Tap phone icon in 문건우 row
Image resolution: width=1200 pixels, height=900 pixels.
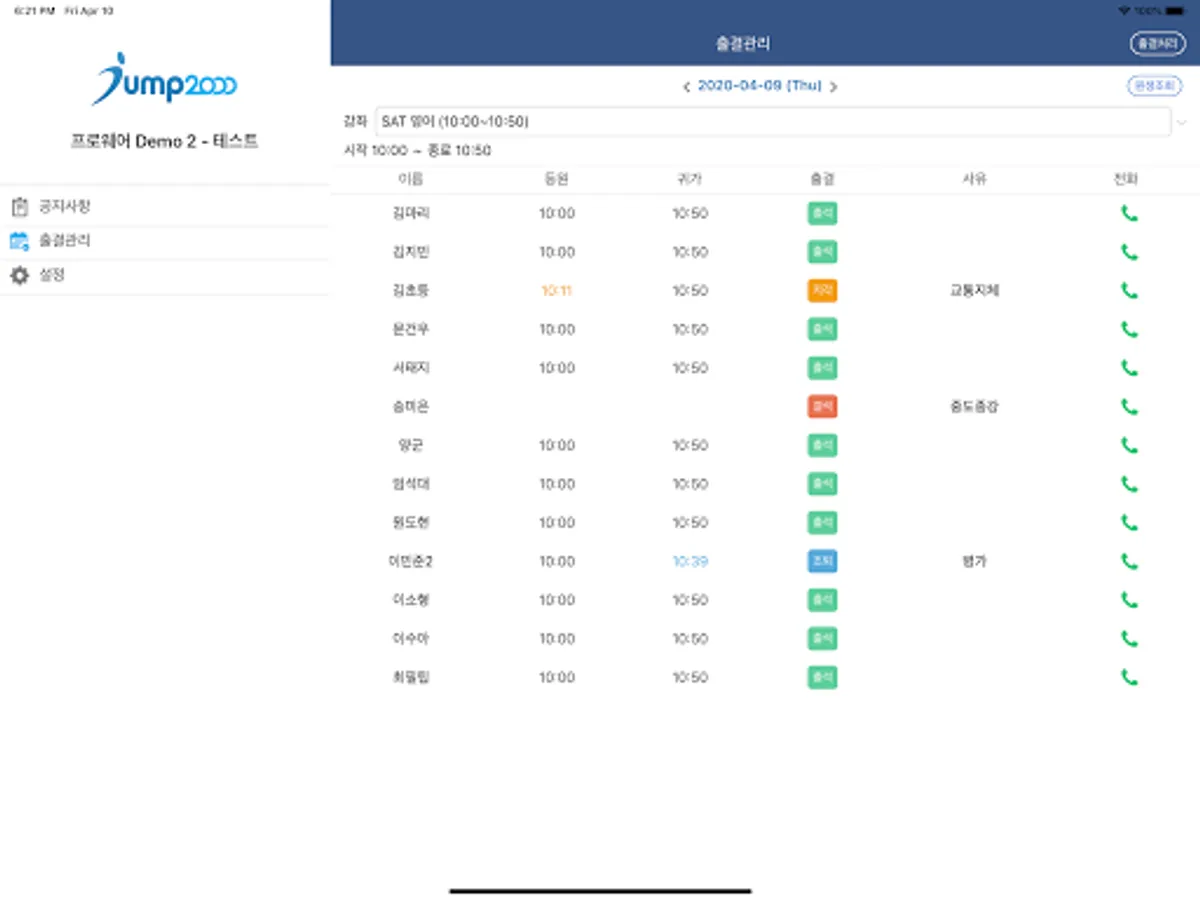pyautogui.click(x=1129, y=329)
